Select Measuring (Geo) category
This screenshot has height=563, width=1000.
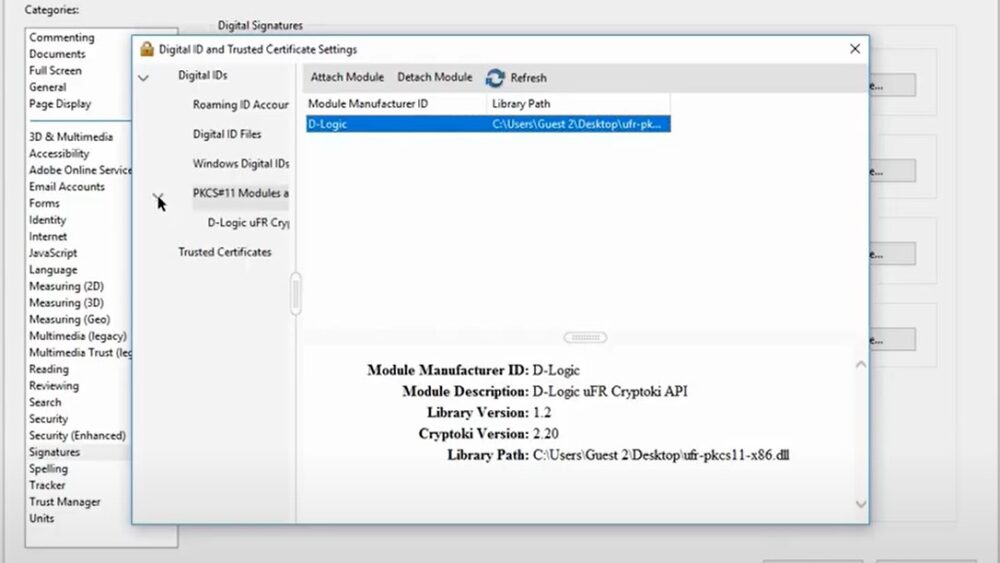(70, 319)
